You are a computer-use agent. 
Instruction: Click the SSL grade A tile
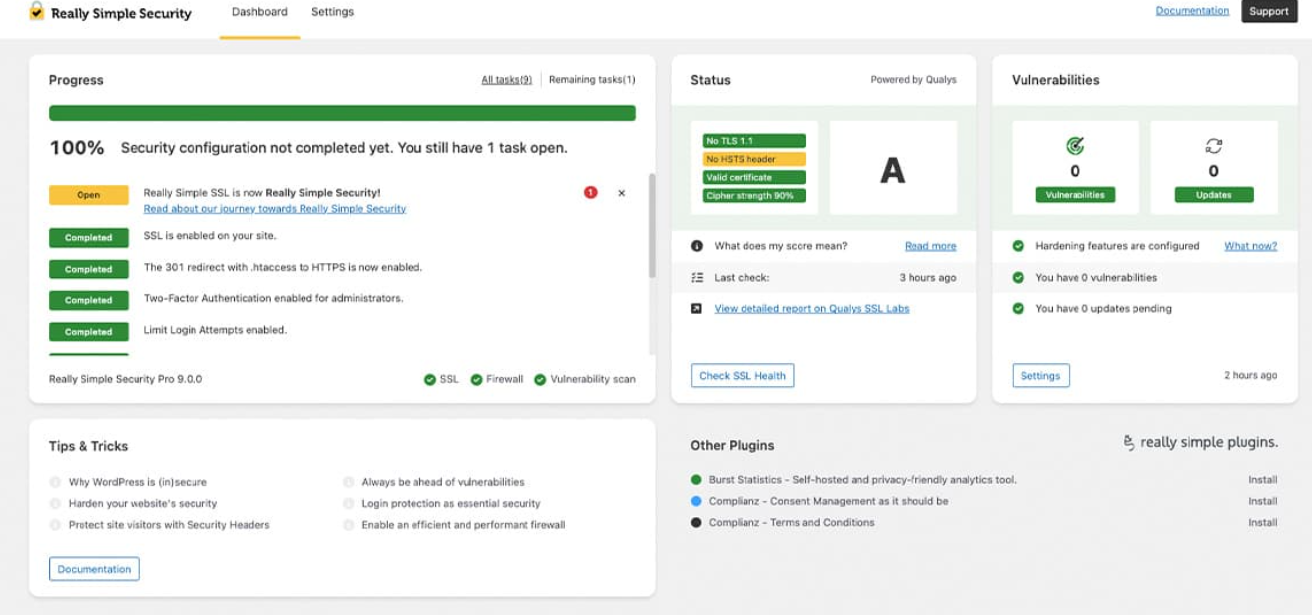[x=893, y=168]
